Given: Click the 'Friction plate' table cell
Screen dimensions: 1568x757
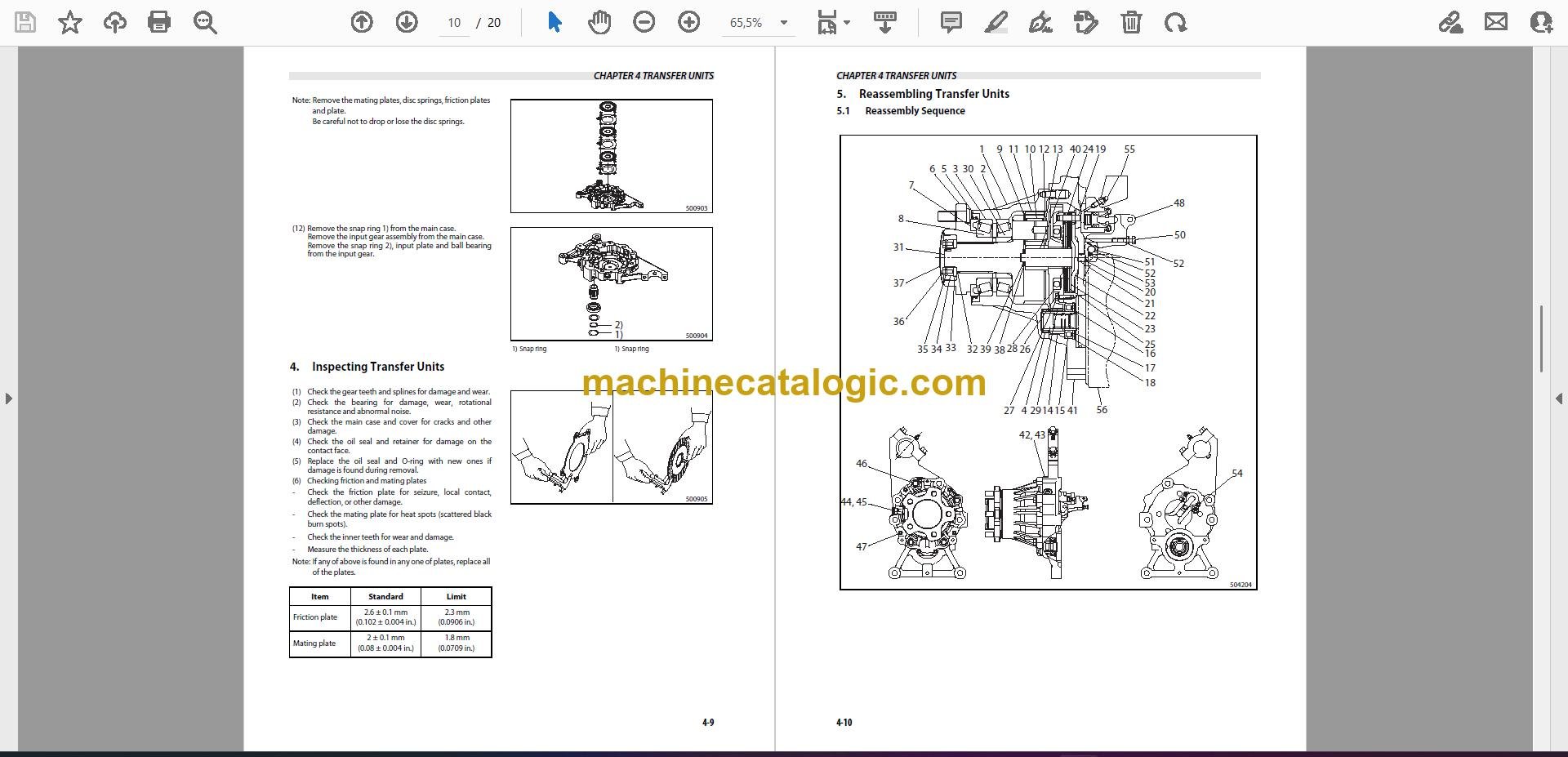Looking at the screenshot, I should point(320,617).
